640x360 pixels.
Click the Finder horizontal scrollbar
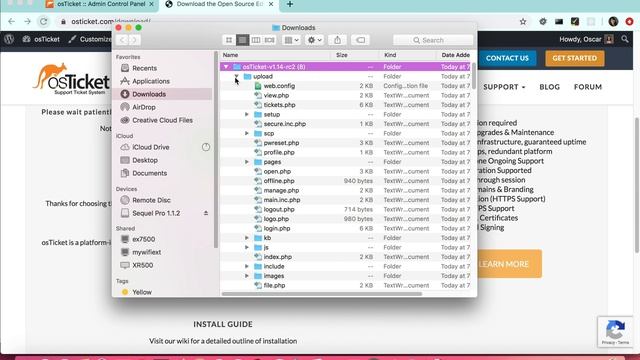point(322,294)
